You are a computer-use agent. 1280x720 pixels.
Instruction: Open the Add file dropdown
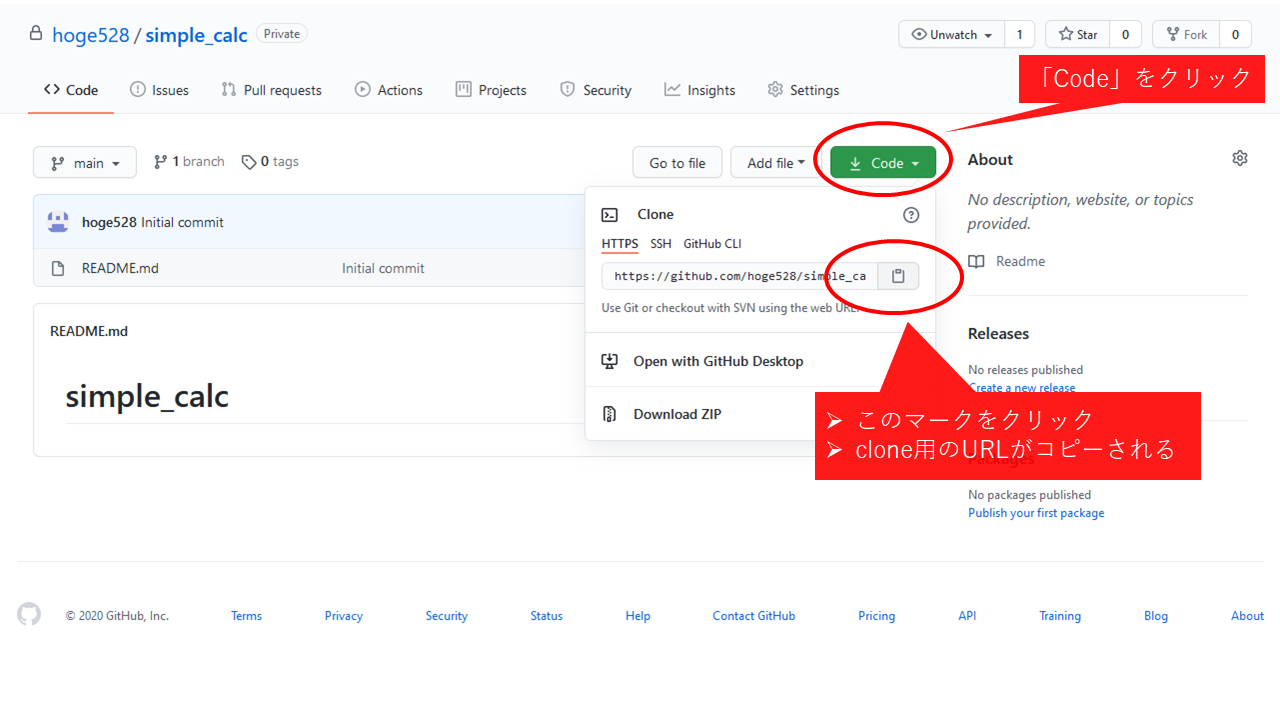pos(776,163)
